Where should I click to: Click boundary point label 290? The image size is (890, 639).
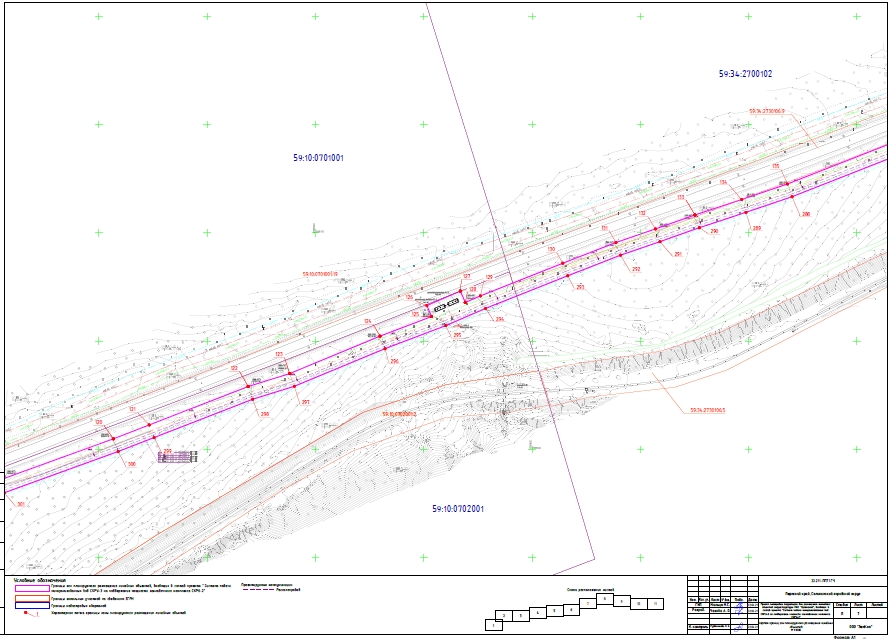click(714, 232)
